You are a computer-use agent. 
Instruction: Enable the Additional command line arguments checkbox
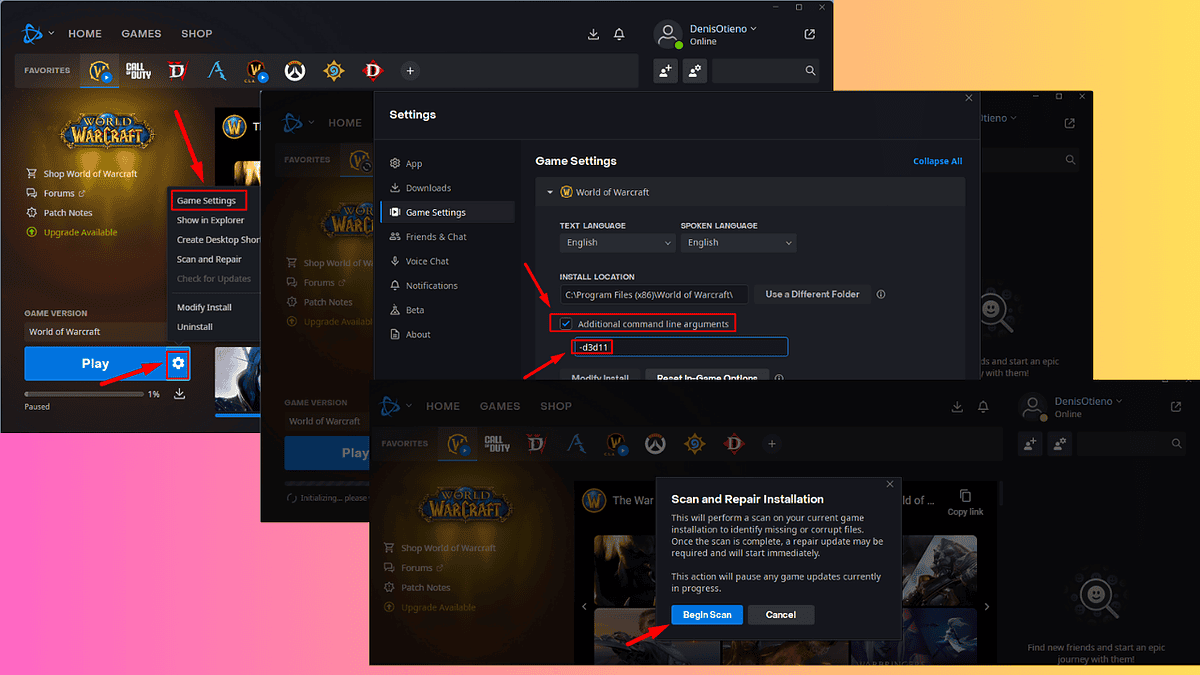pos(566,323)
